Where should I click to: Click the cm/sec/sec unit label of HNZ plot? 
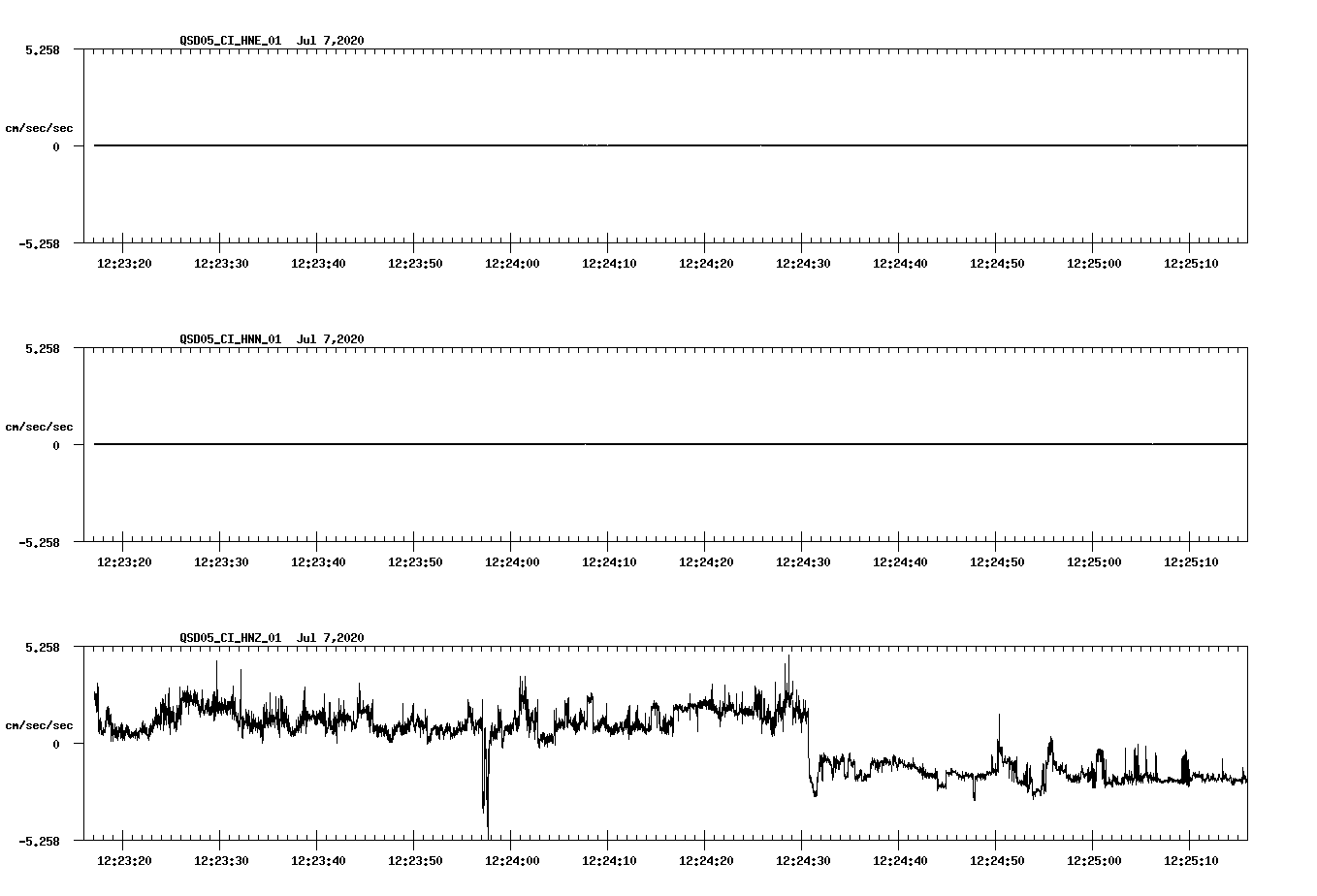pos(39,725)
